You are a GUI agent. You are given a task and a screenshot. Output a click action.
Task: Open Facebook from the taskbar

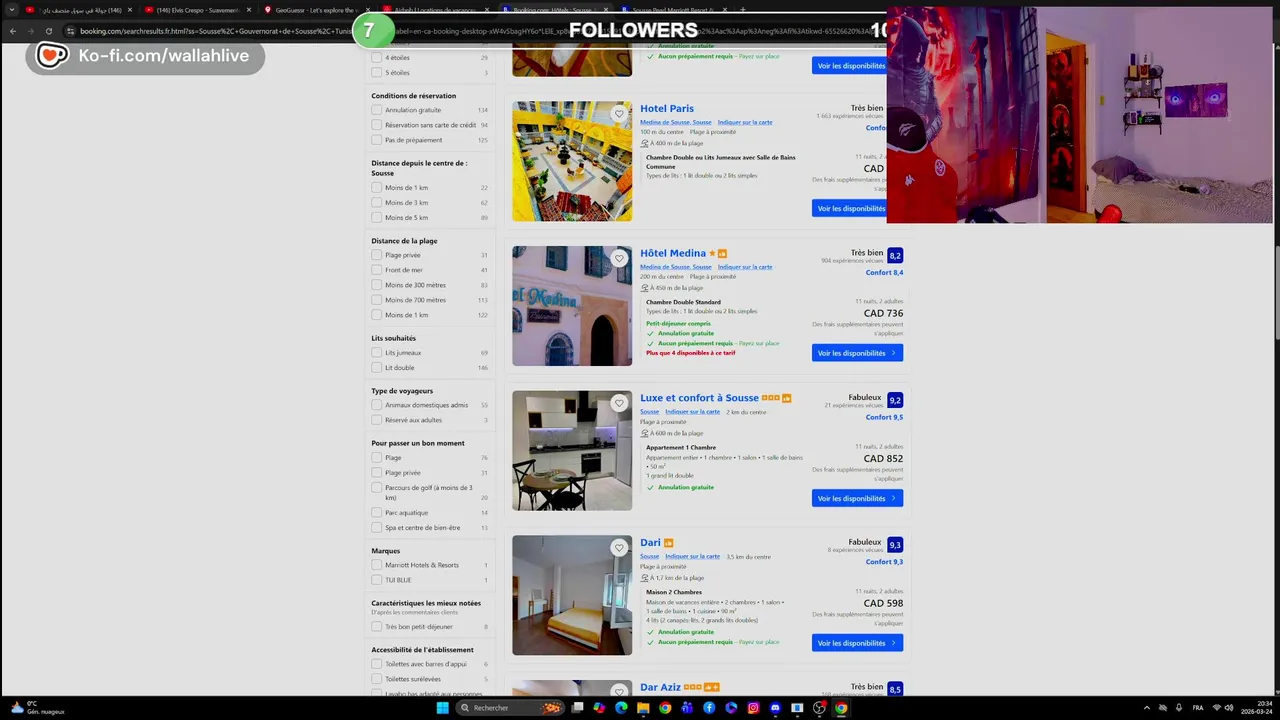(x=709, y=708)
